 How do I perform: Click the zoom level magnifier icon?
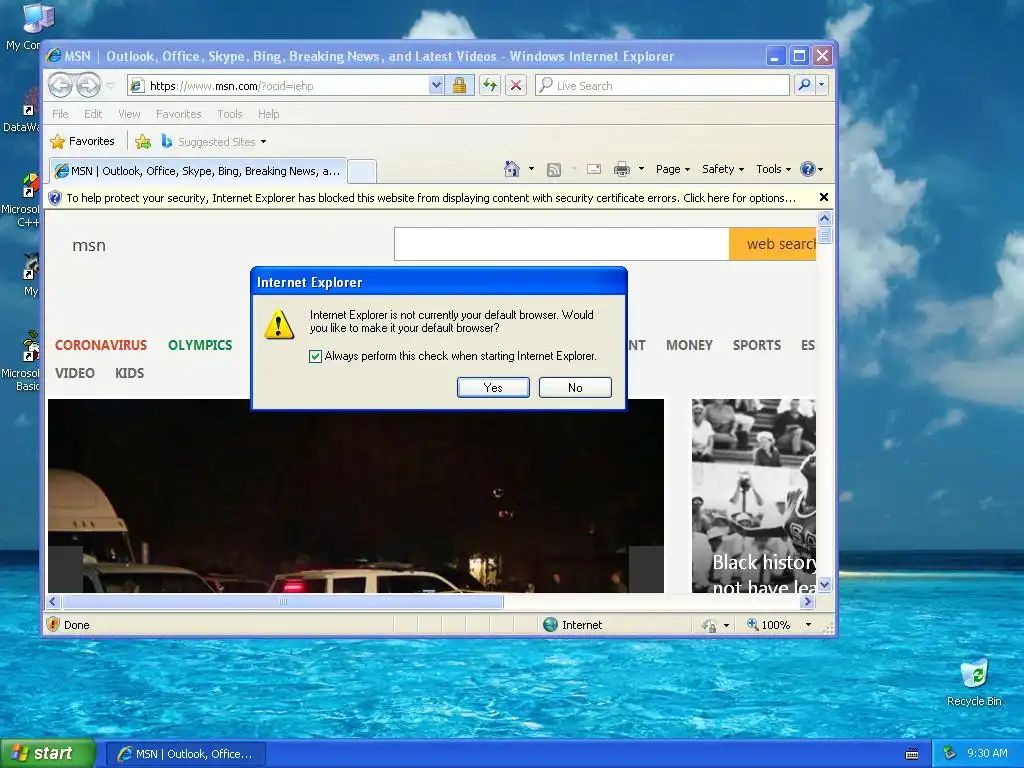(753, 624)
